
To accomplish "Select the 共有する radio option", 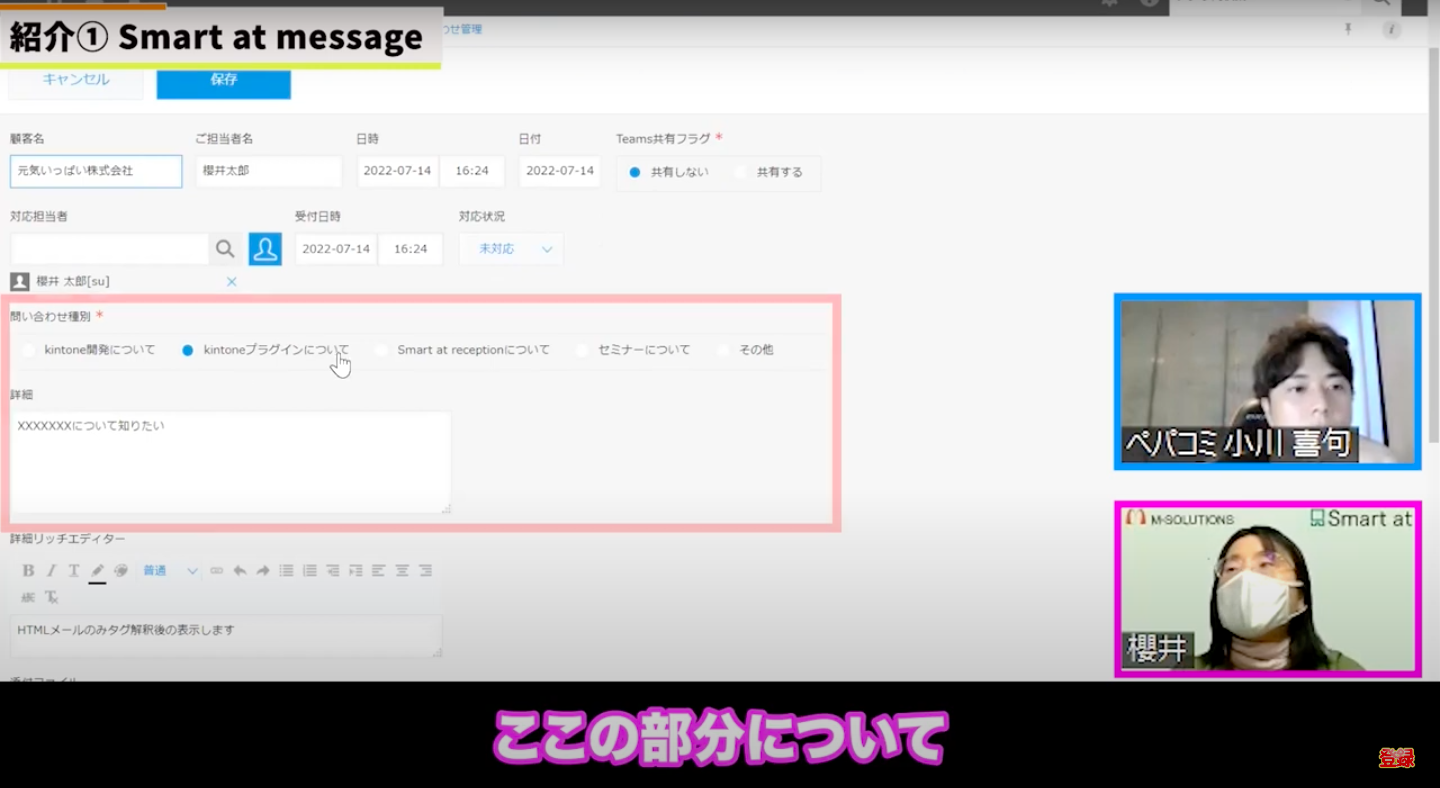I will pyautogui.click(x=741, y=172).
